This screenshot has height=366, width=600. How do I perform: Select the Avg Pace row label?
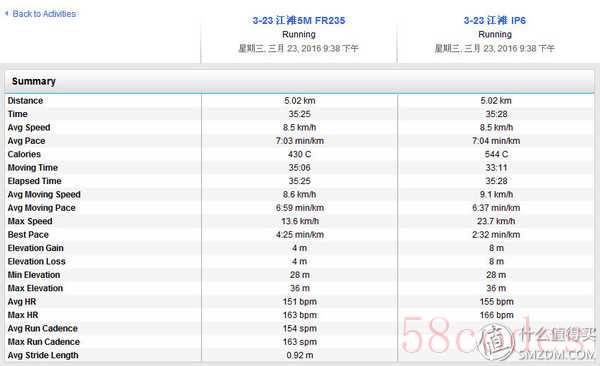[26, 141]
